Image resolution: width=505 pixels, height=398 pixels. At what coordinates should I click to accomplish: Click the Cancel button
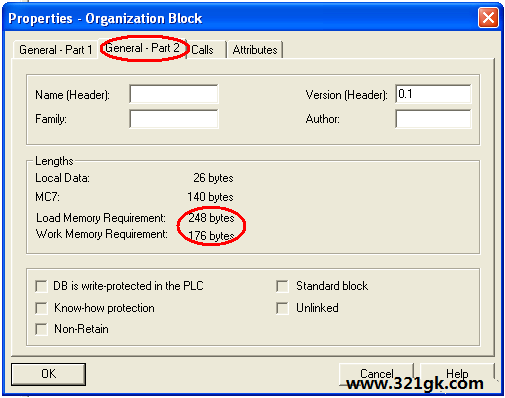[x=377, y=374]
